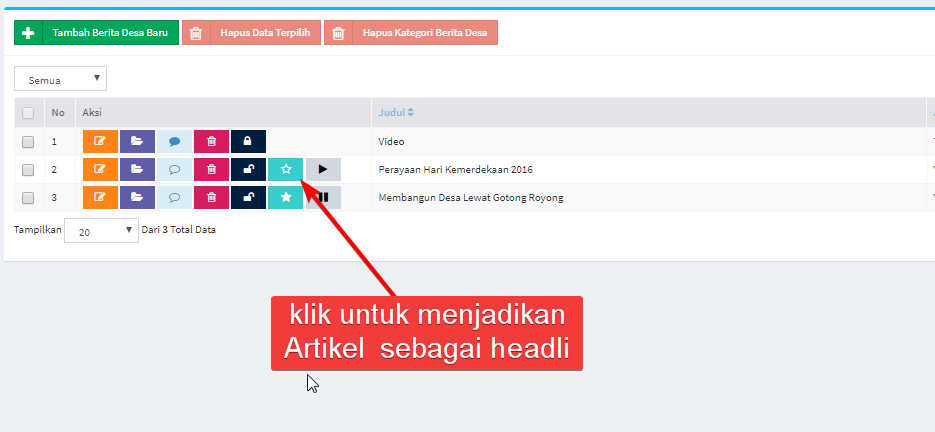Set Perayaan Hari Kemerdekaan 2016 as headline star
Image resolution: width=935 pixels, height=432 pixels.
[x=285, y=169]
